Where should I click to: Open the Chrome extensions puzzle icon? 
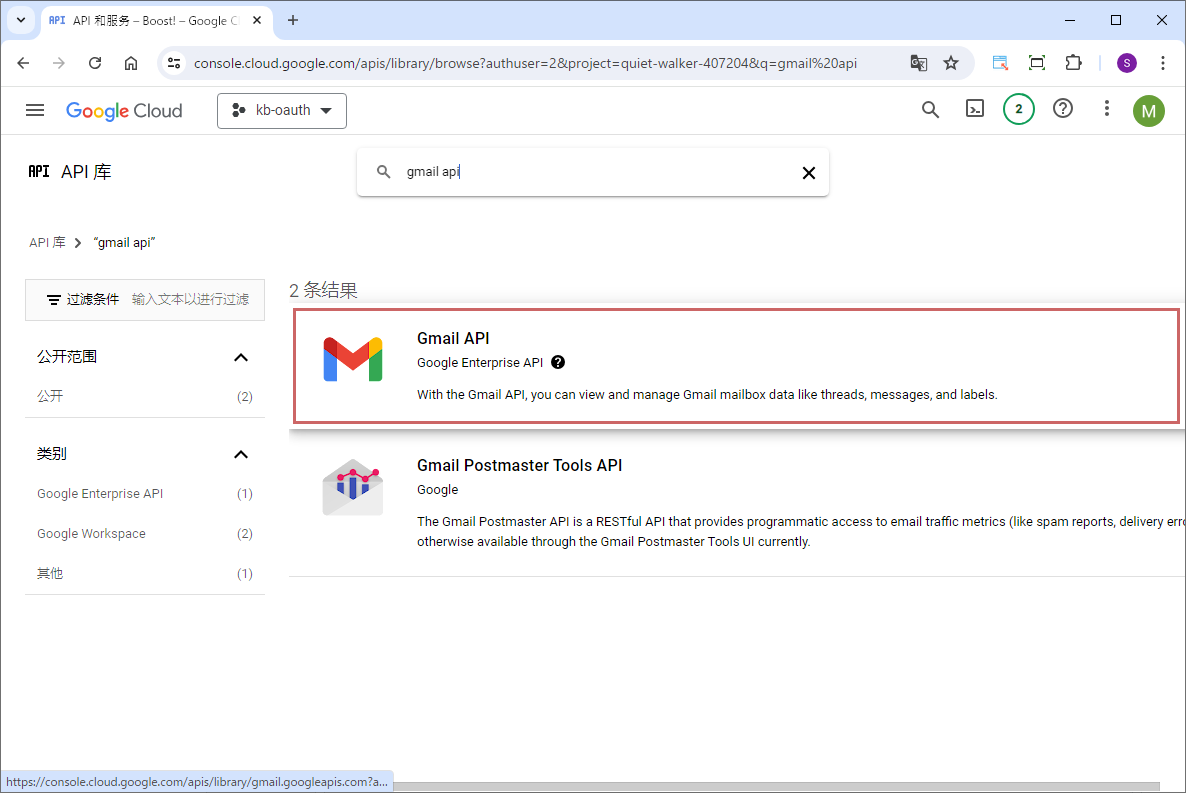[x=1073, y=63]
